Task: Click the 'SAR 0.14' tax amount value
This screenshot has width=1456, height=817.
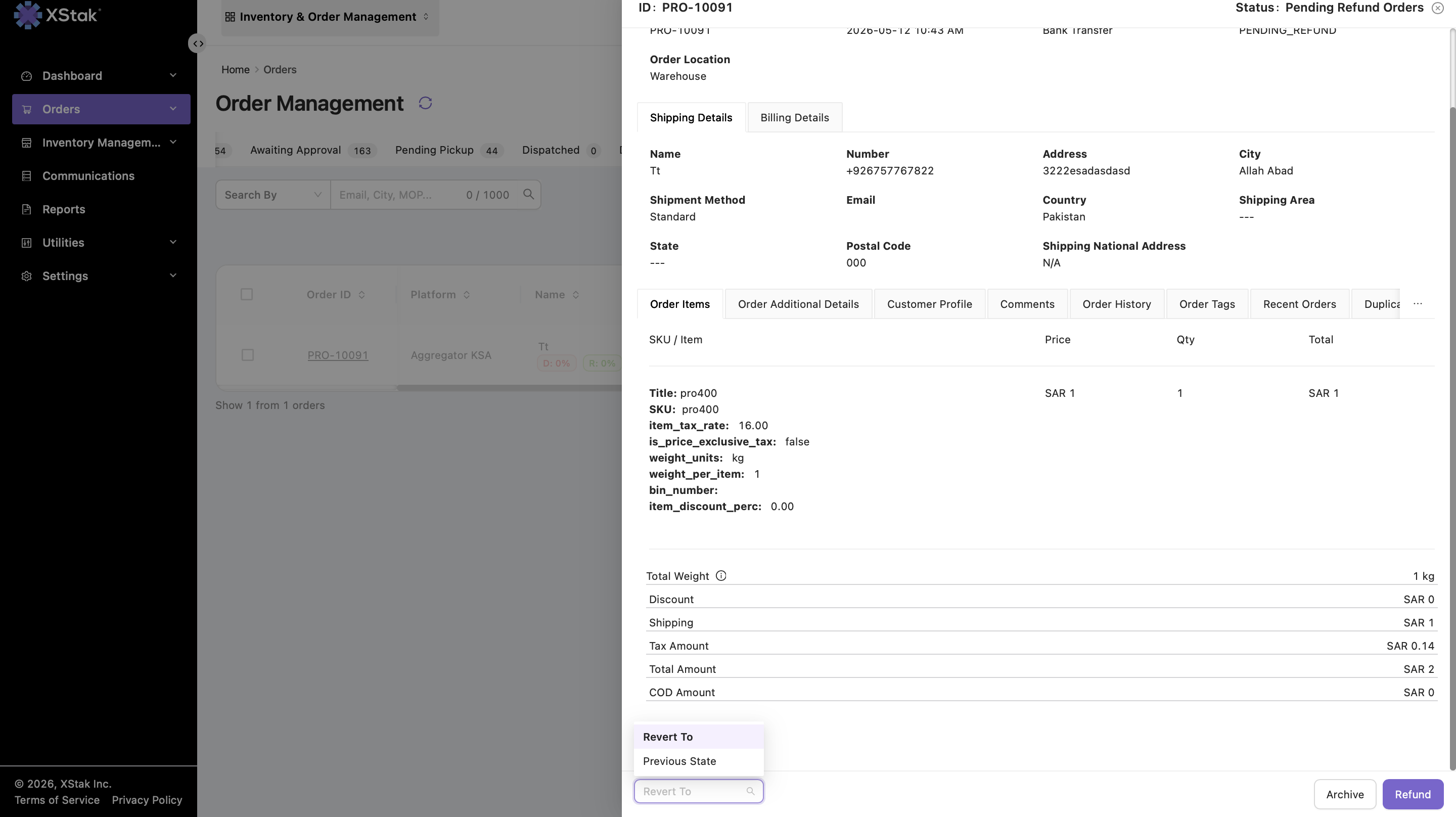Action: [x=1410, y=646]
